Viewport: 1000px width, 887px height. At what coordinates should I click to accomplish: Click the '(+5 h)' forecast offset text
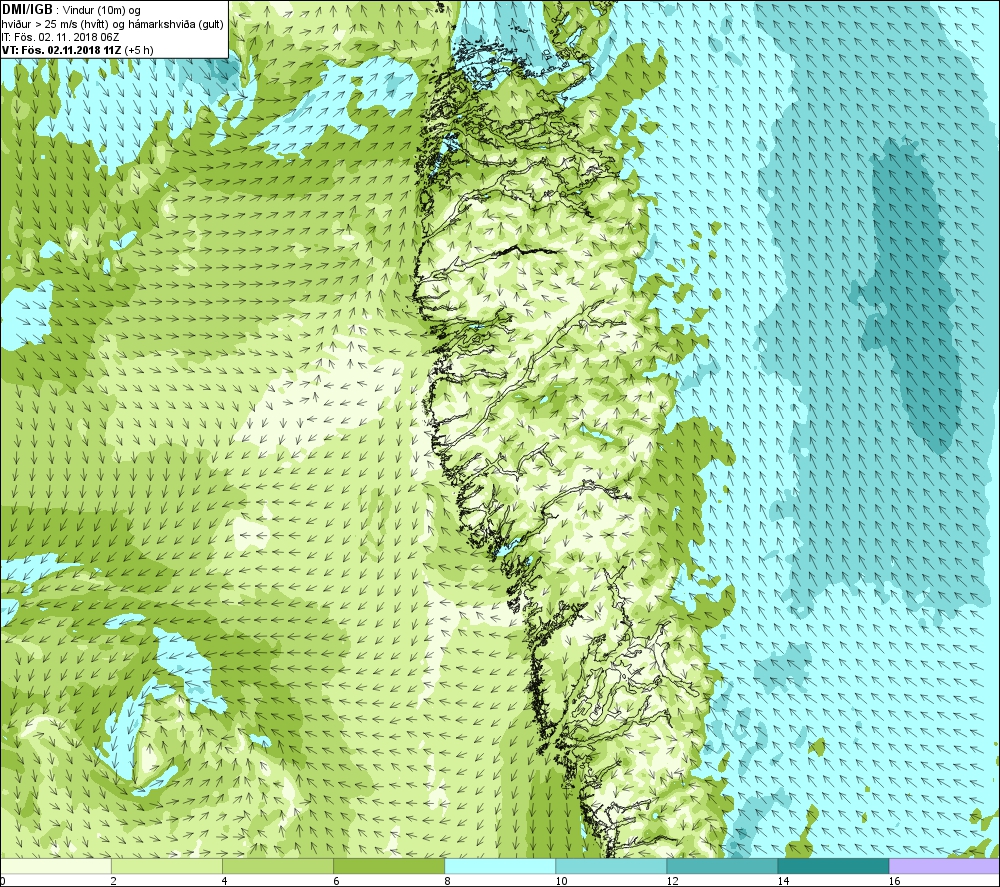[x=138, y=50]
